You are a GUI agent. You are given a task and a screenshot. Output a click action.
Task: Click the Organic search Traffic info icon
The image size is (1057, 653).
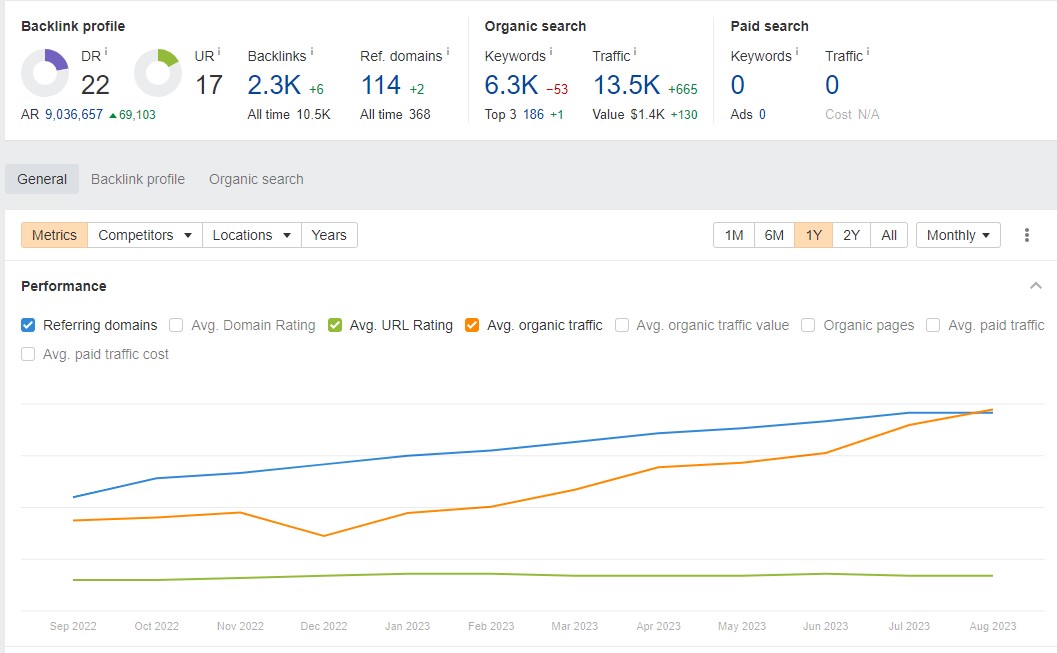[x=635, y=51]
